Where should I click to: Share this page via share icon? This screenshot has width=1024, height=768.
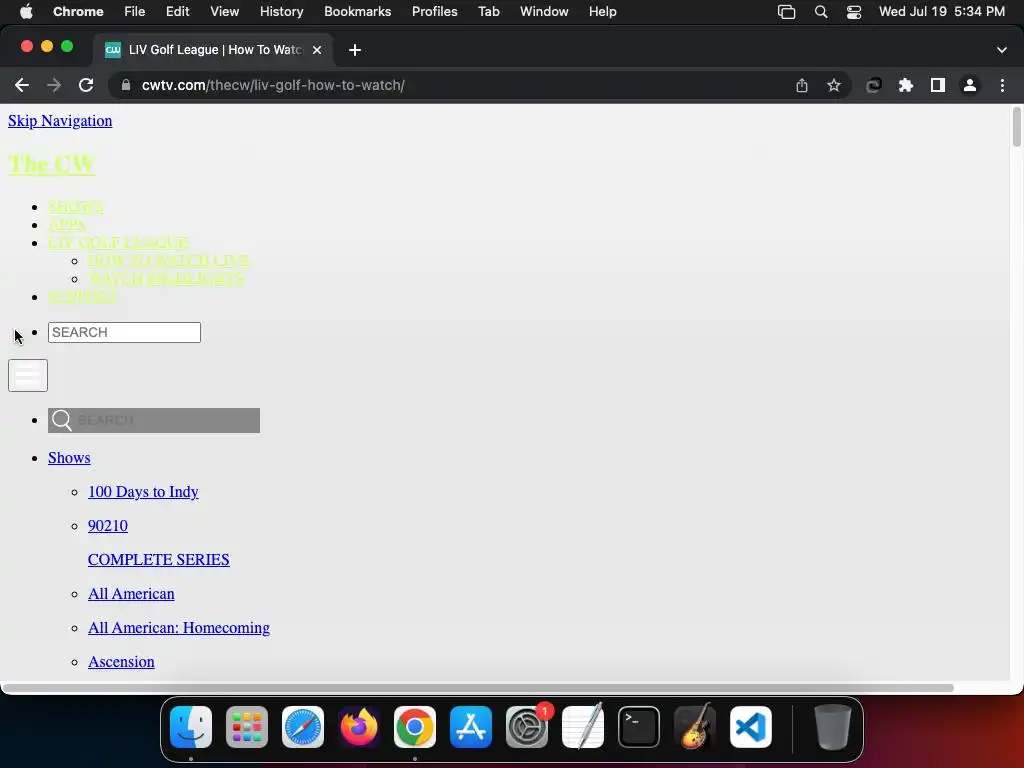[x=802, y=85]
